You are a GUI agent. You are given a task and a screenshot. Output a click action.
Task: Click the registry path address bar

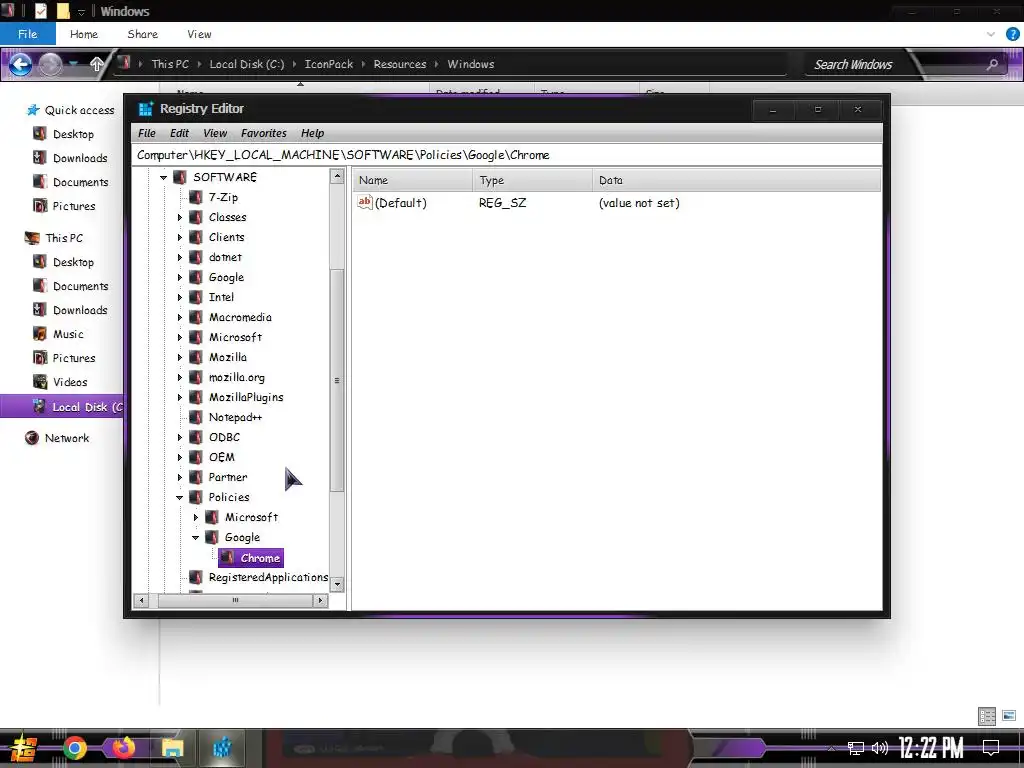click(x=507, y=155)
